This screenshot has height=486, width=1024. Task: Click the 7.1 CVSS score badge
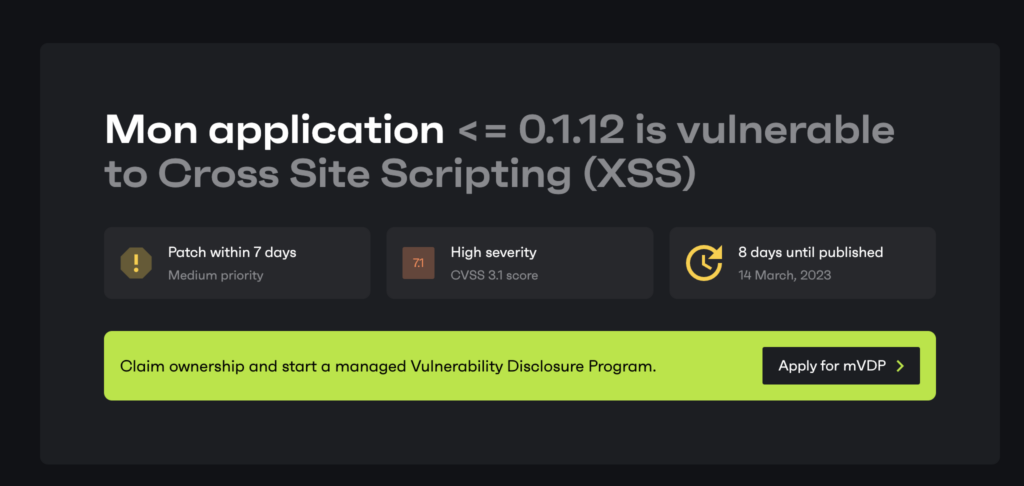pyautogui.click(x=418, y=263)
